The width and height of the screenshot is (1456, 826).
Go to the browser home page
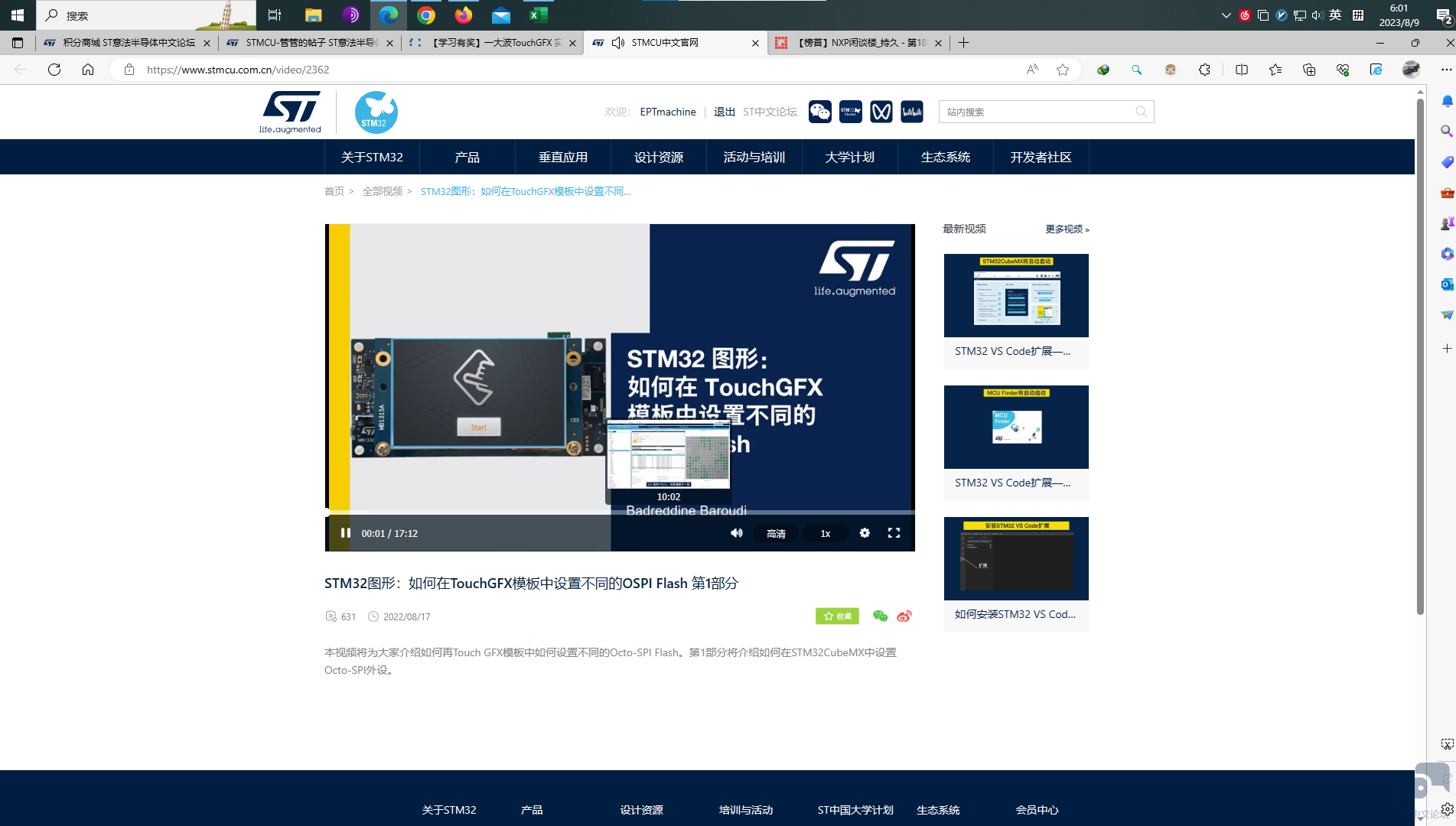point(88,70)
